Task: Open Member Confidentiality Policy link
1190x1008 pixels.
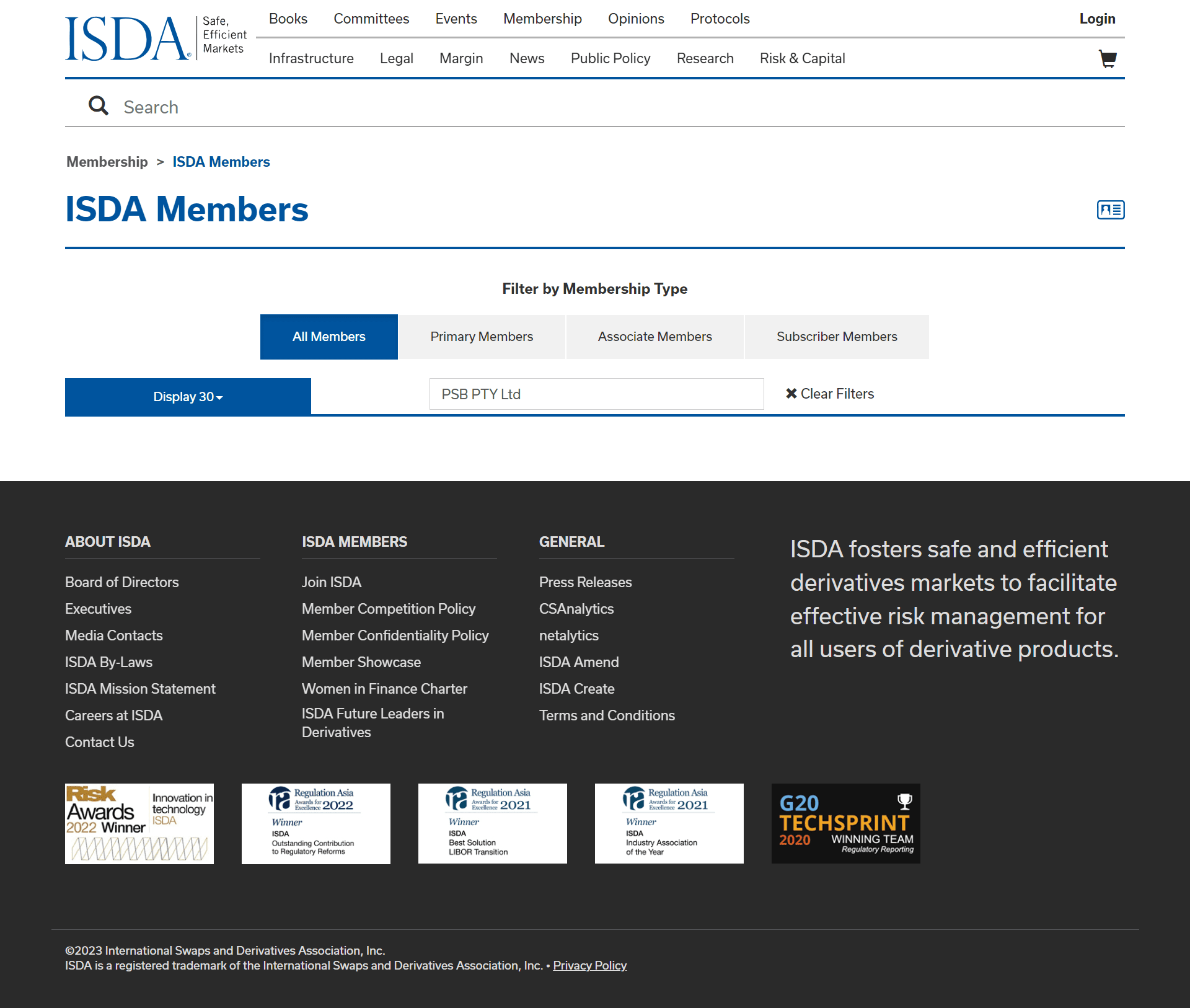Action: click(x=395, y=635)
